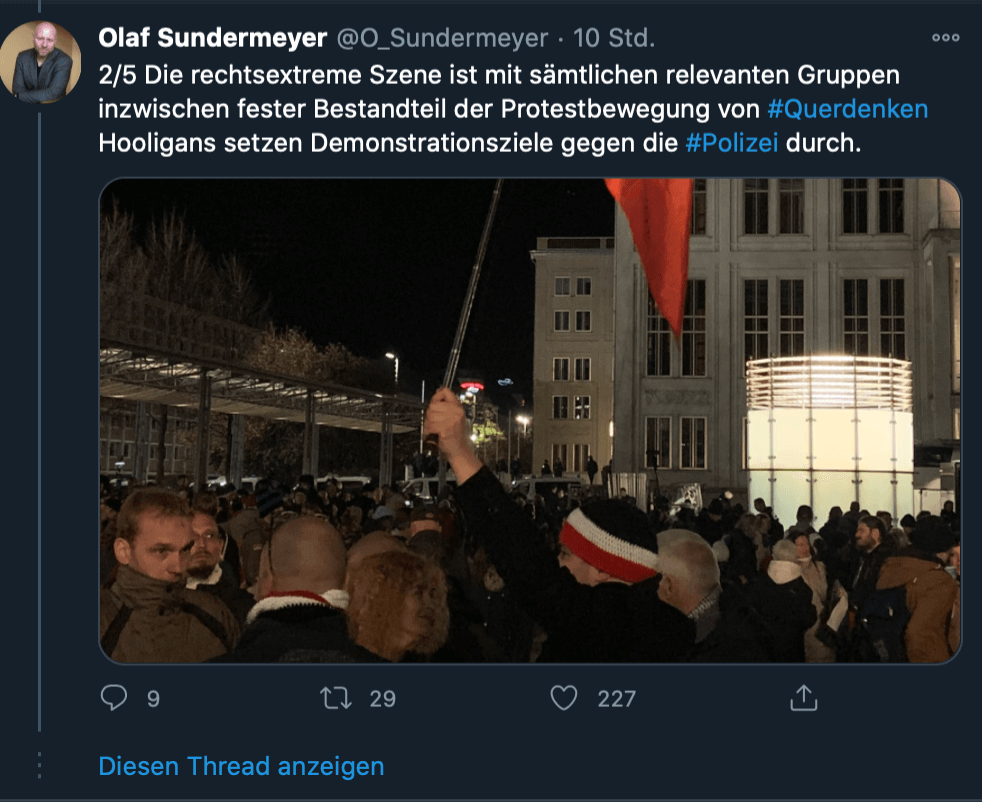Open the @O_Sundermeyer handle link

pyautogui.click(x=442, y=38)
